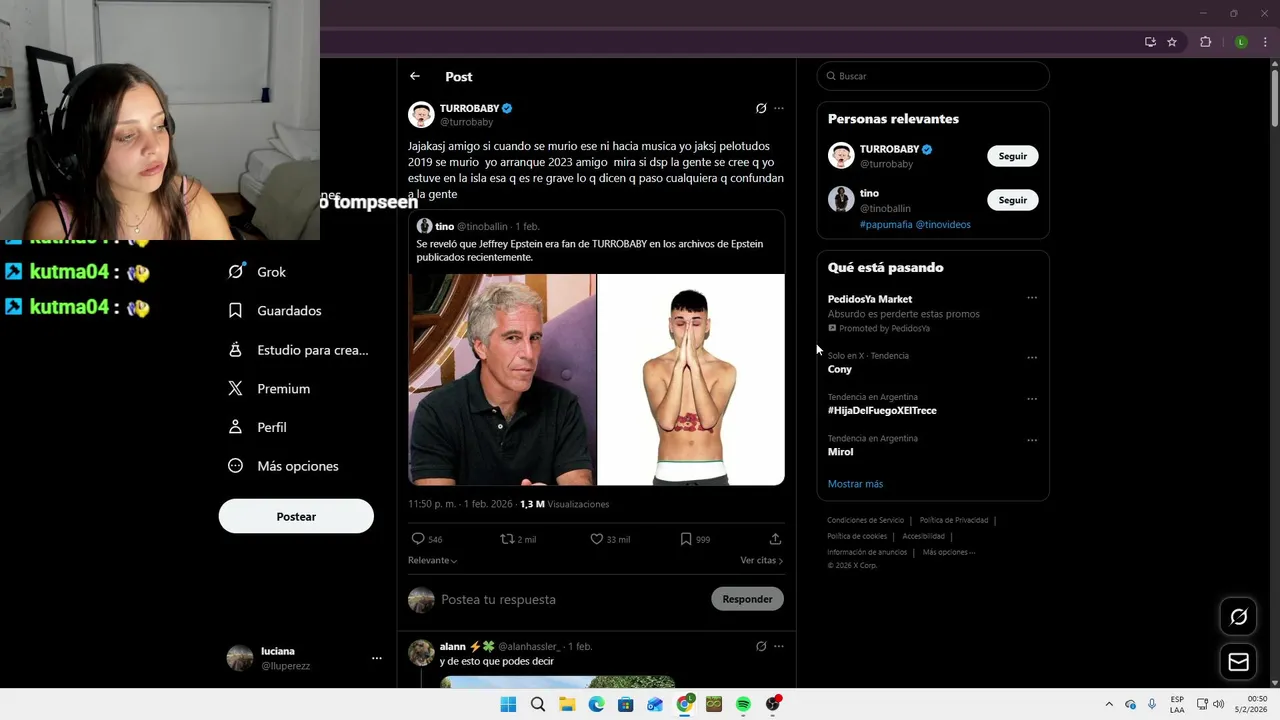Click Información de anuncios footer link

867,552
